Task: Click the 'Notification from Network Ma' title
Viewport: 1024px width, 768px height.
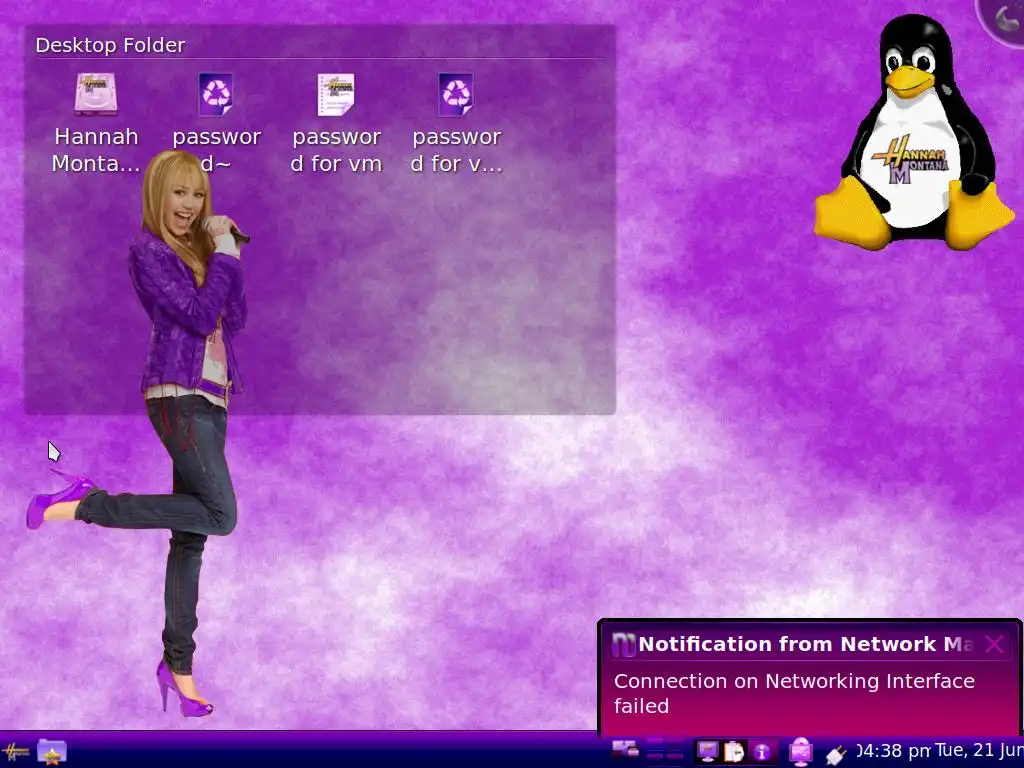Action: (x=805, y=644)
